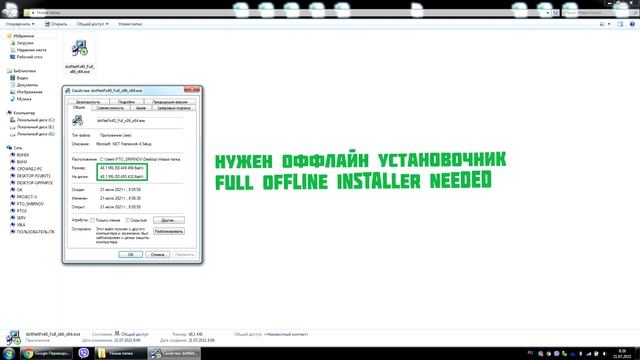Switch to the Безопасность tab in Properties
640x360 pixels.
click(x=88, y=102)
